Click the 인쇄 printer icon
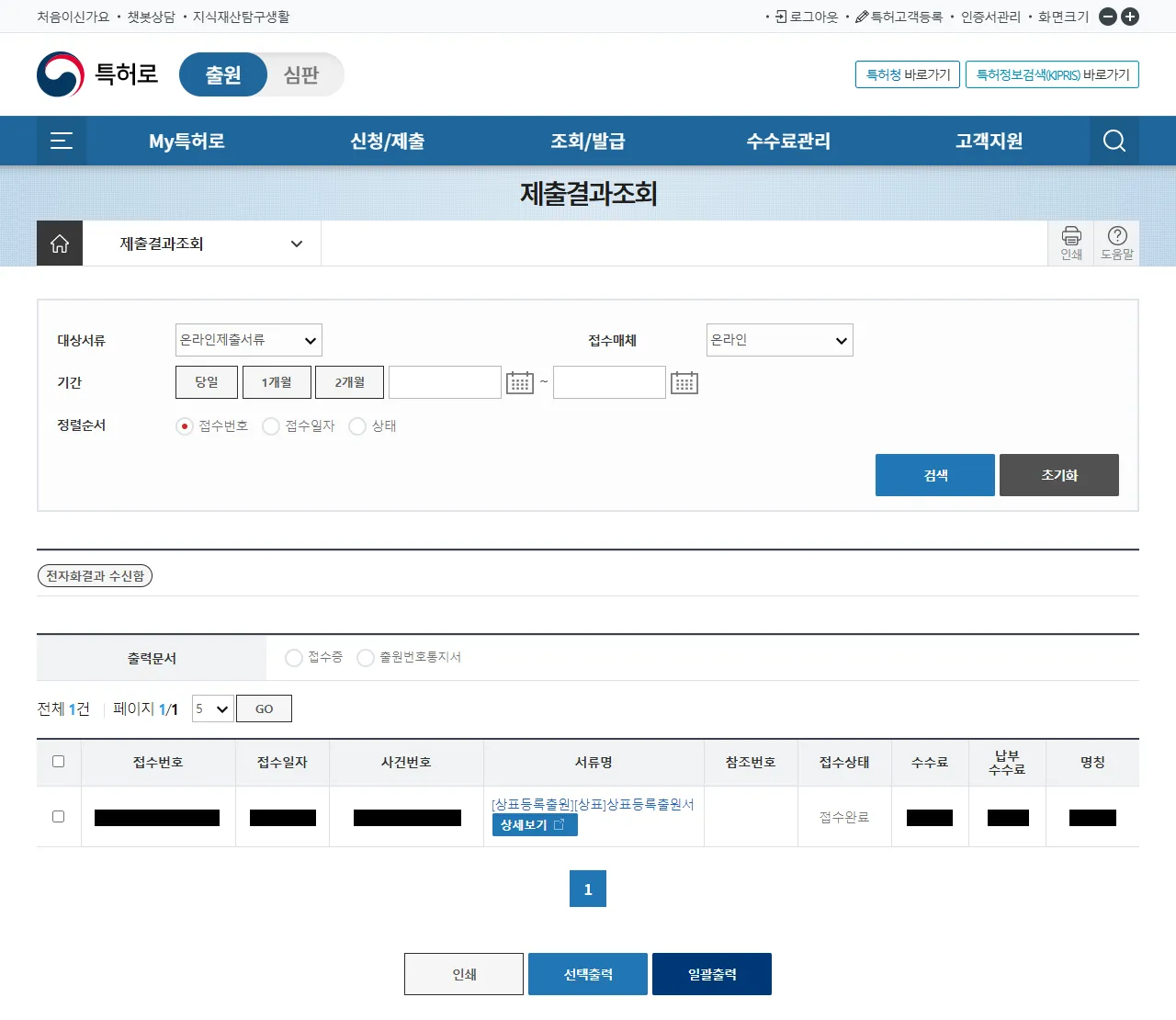1176x1020 pixels. coord(1071,243)
